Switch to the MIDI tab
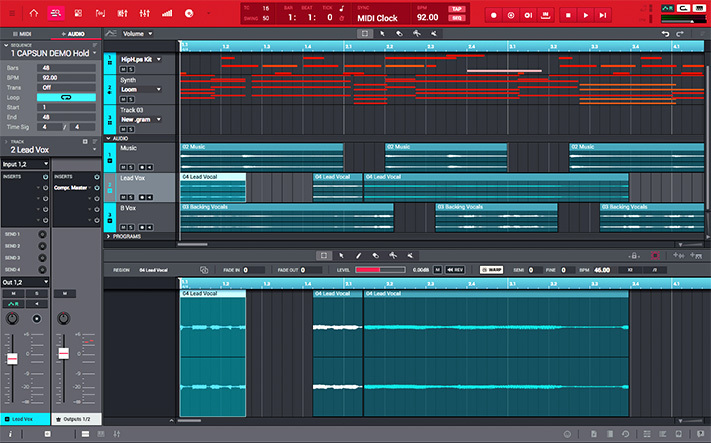This screenshot has height=443, width=711. [x=22, y=33]
